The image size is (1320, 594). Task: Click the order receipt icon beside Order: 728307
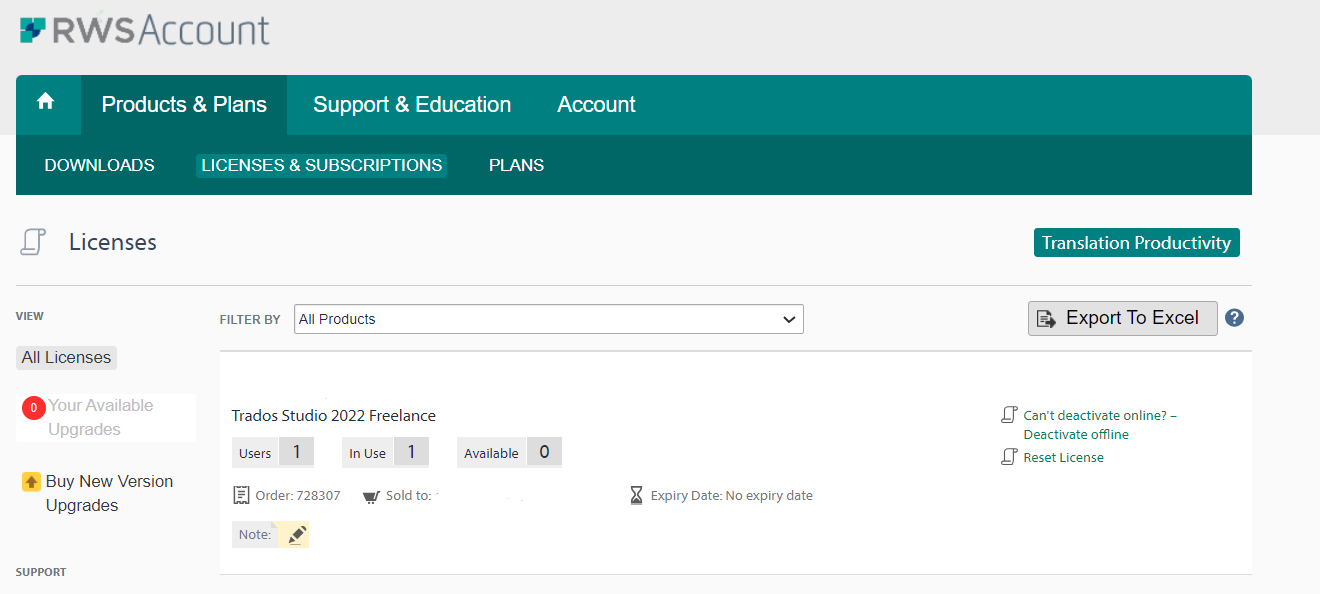pyautogui.click(x=241, y=495)
